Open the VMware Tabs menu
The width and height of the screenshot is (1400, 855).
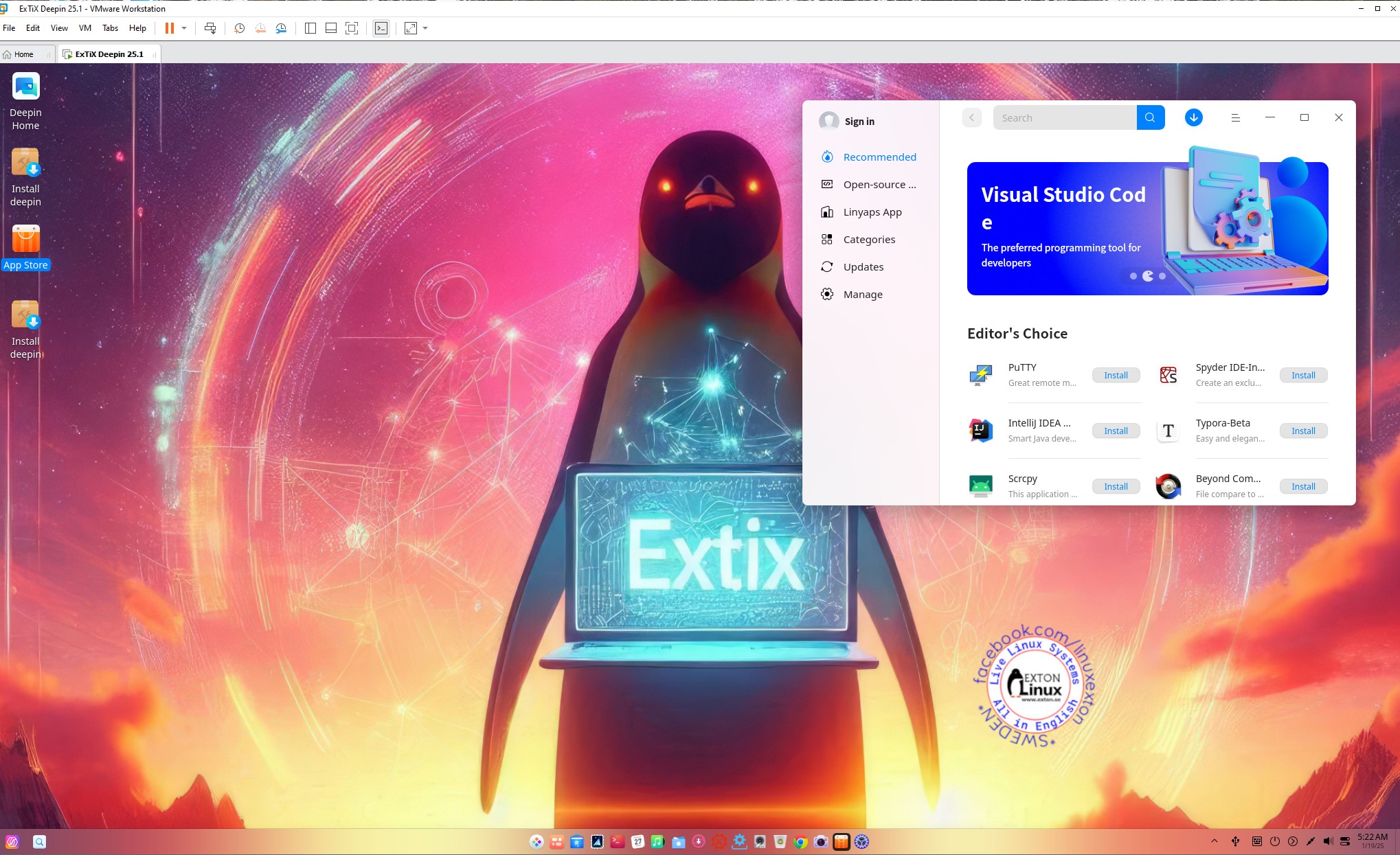(x=110, y=28)
